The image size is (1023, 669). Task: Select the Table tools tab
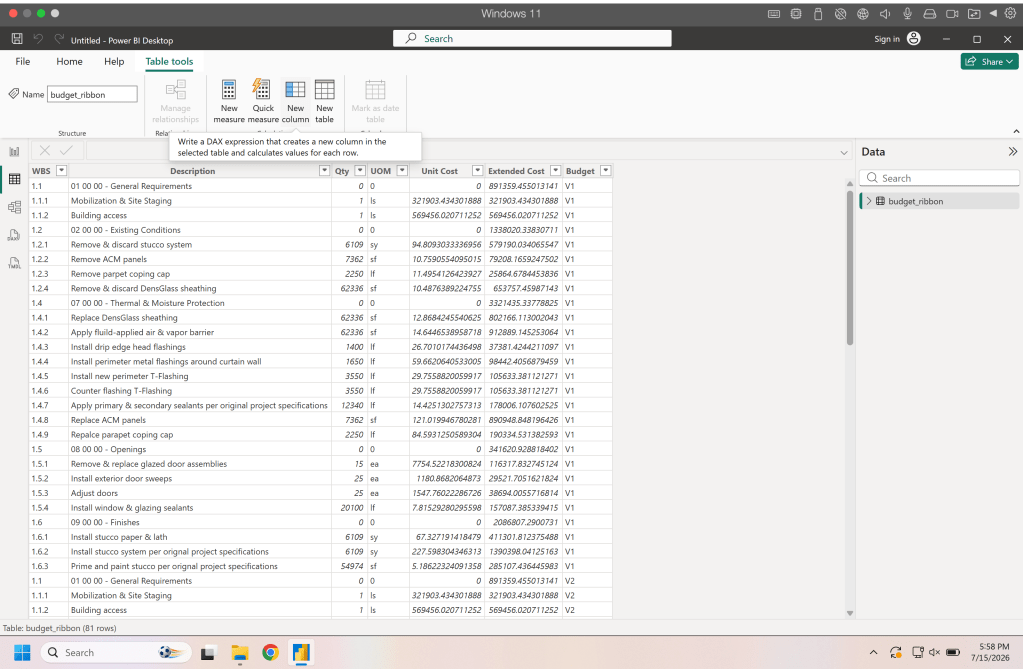click(169, 61)
